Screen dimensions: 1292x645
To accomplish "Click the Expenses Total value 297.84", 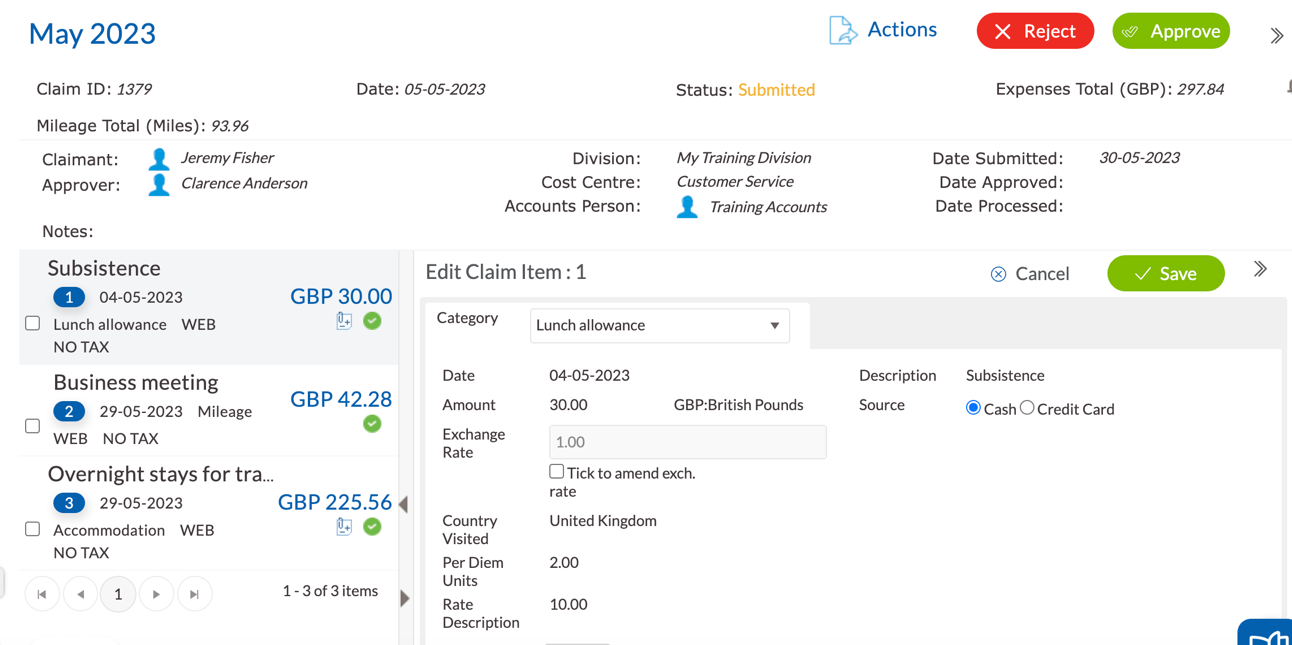I will [1201, 89].
